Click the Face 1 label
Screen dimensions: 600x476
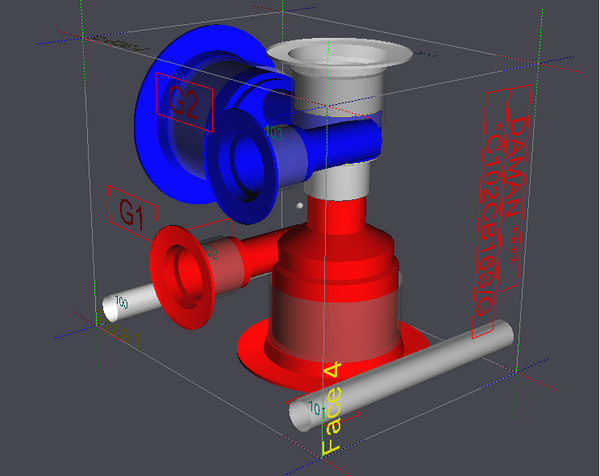(119, 330)
